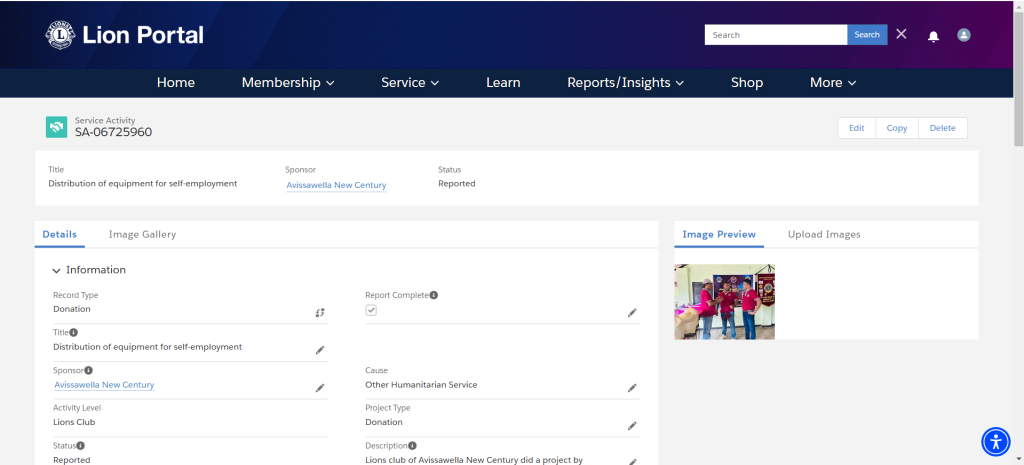Show info tooltip beside Description label
Screen dimensions: 1024x465
coord(413,445)
